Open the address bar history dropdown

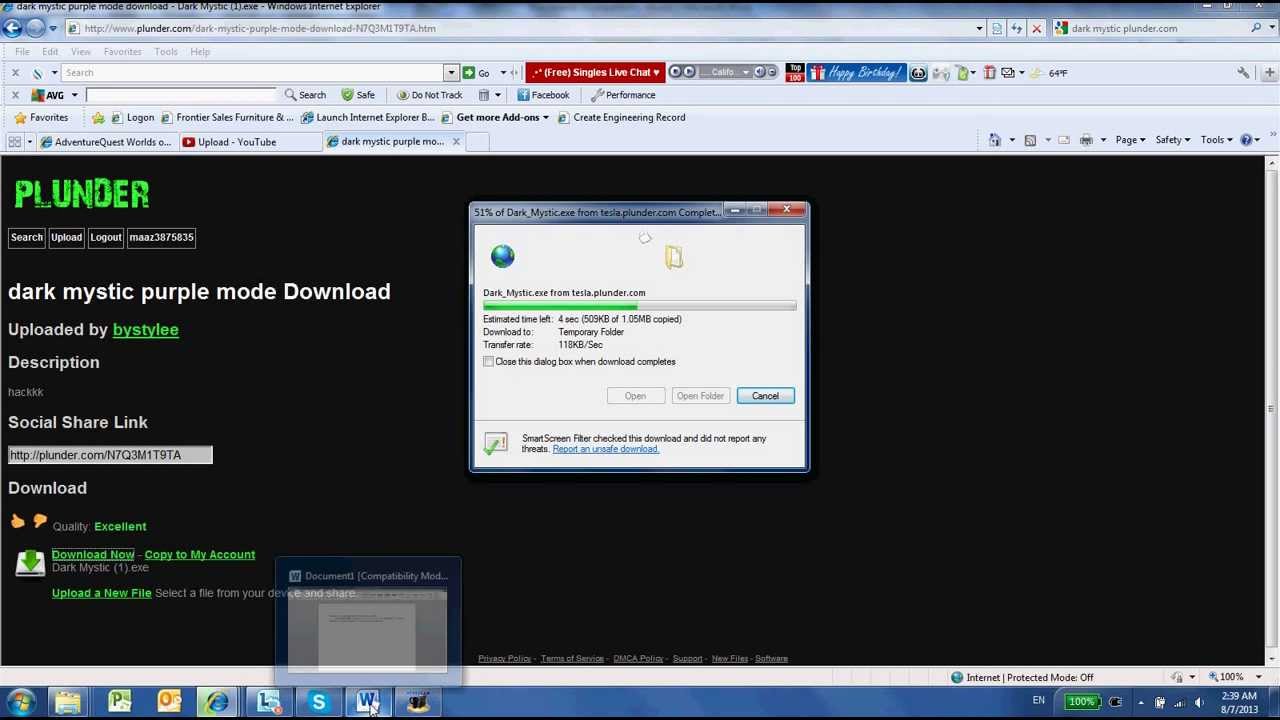click(979, 28)
